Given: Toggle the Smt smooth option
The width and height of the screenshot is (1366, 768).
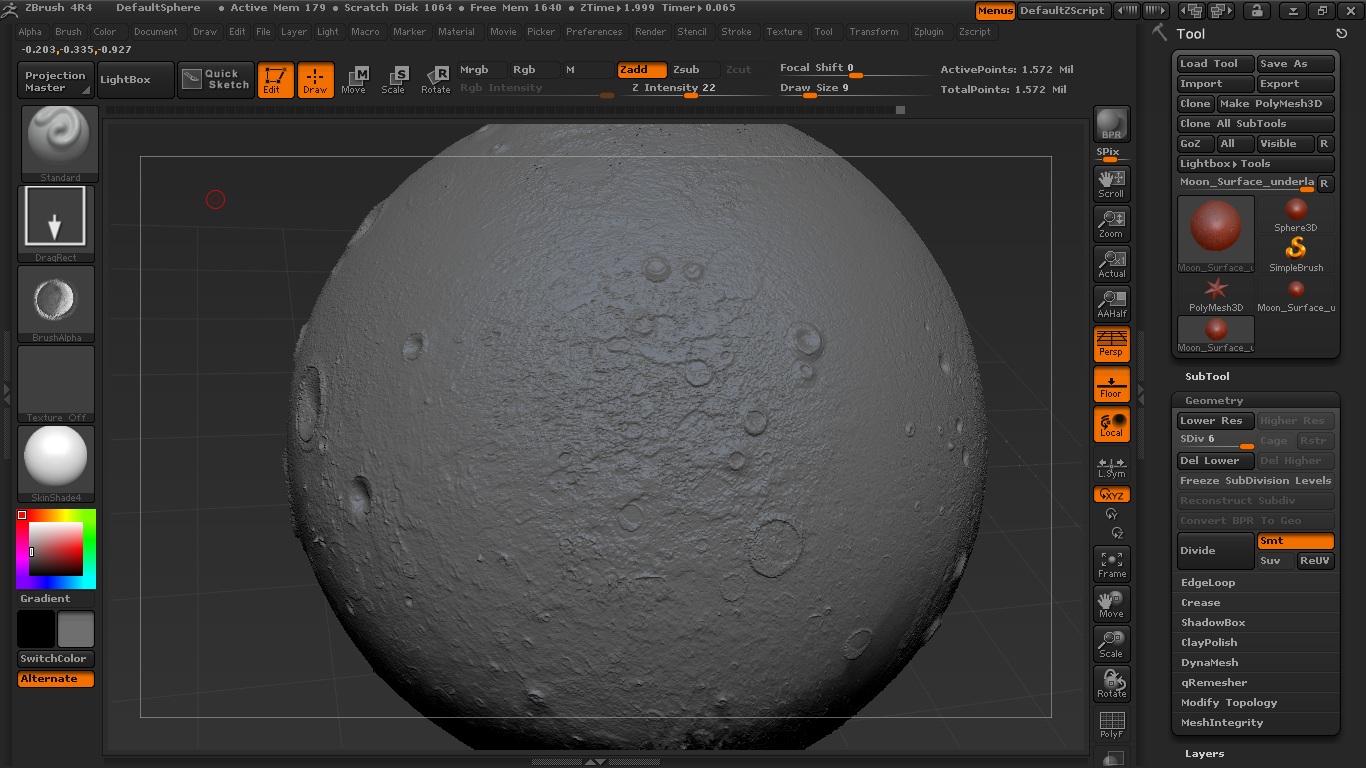Looking at the screenshot, I should point(1295,541).
